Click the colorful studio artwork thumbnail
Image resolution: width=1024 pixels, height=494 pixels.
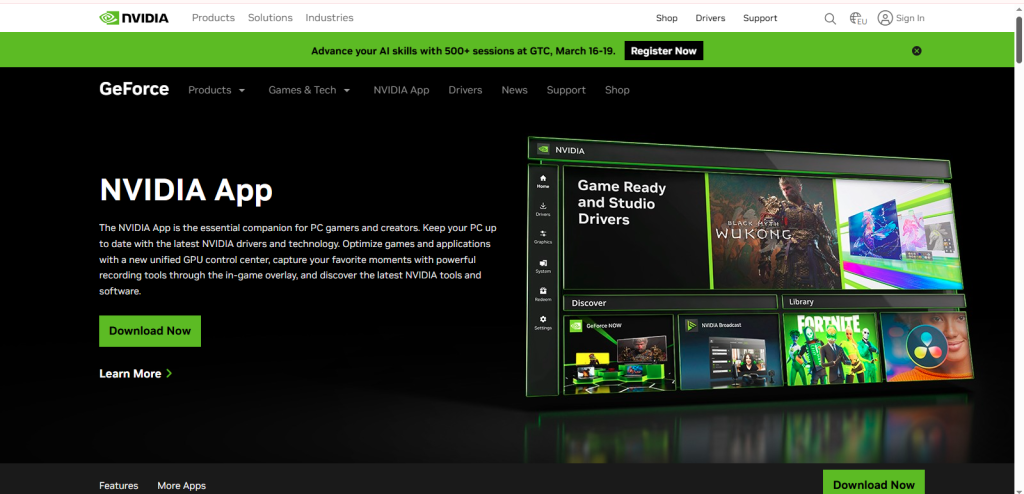tap(899, 233)
